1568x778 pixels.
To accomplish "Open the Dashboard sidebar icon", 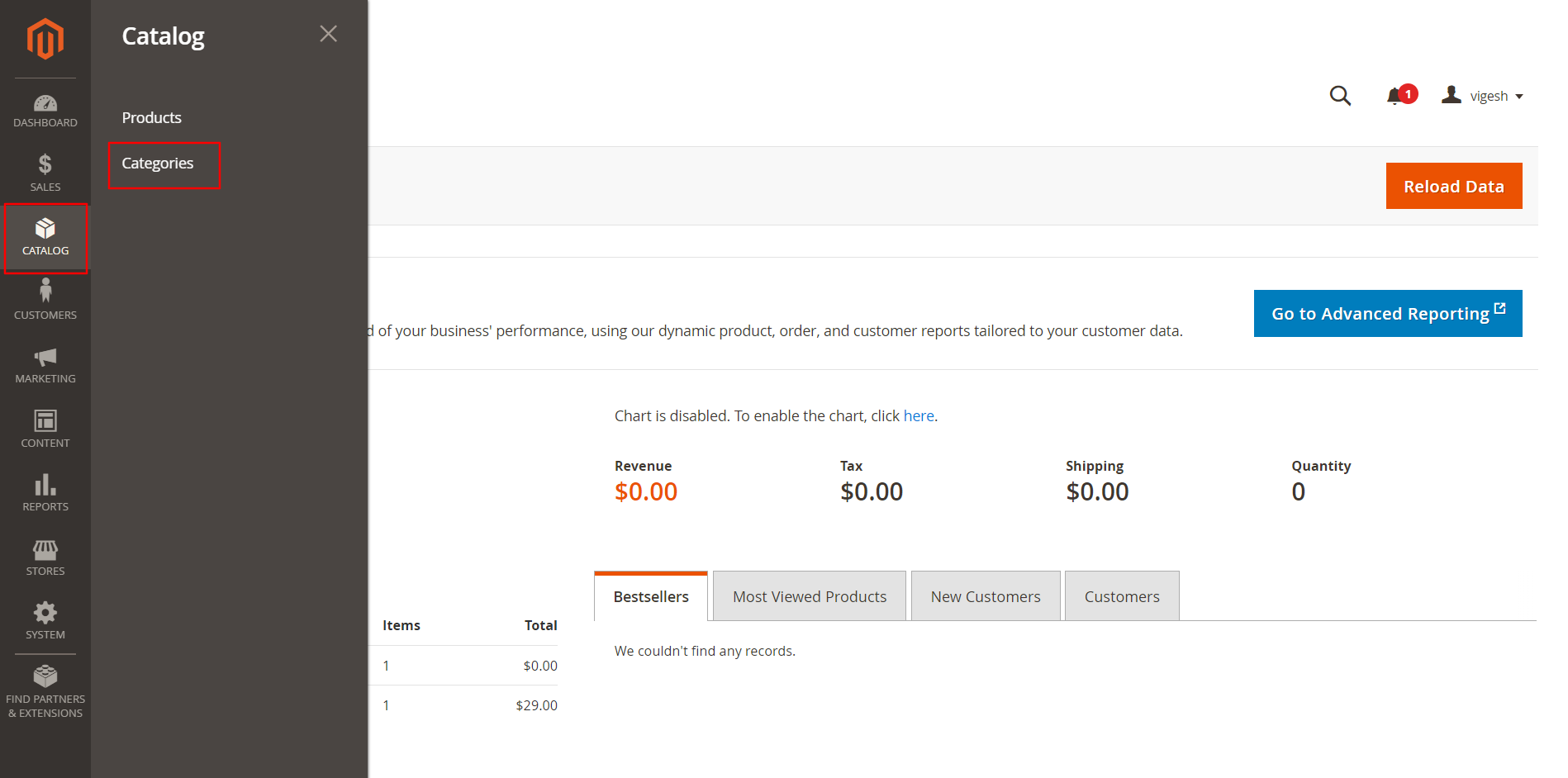I will pyautogui.click(x=45, y=106).
